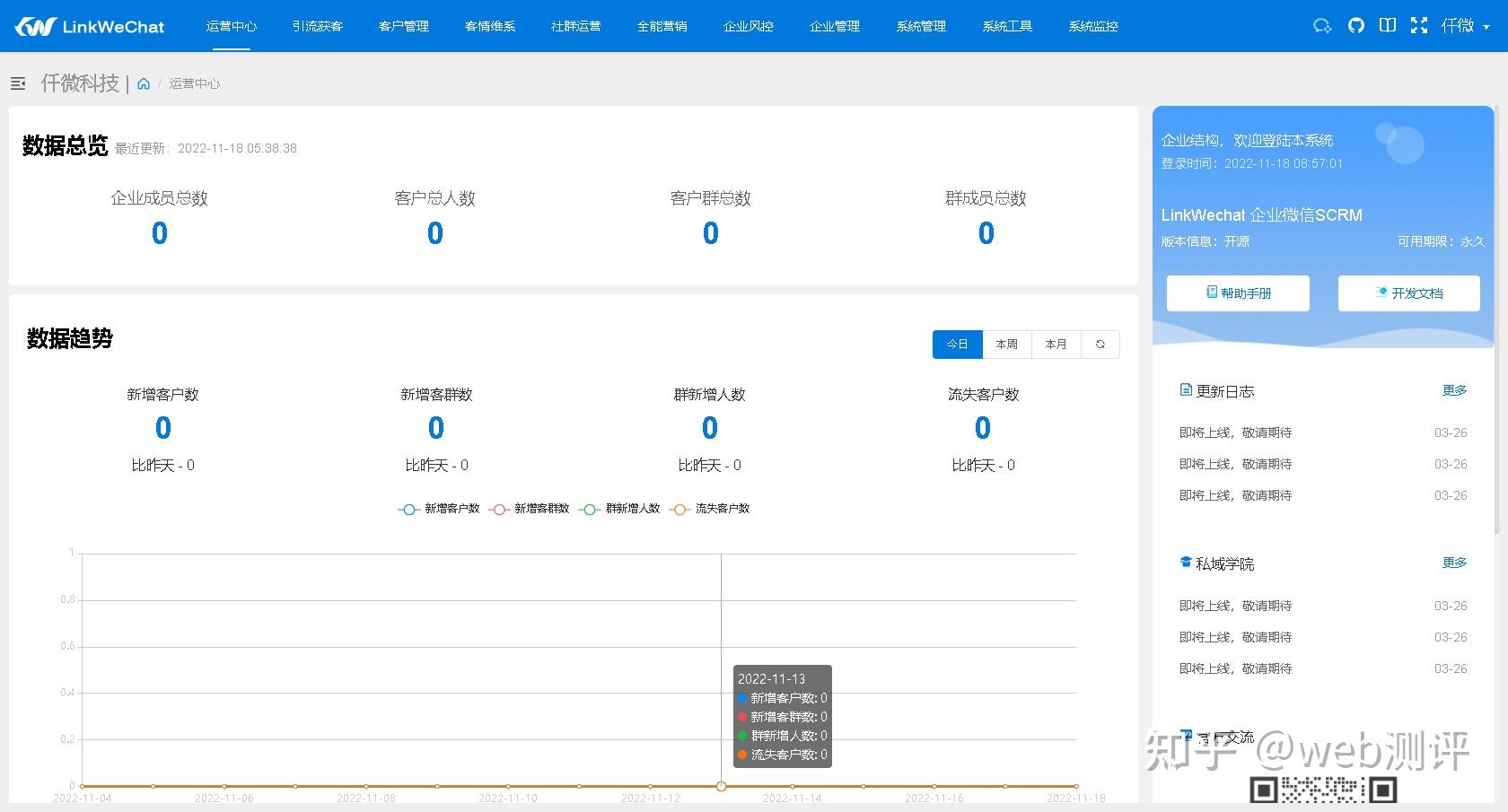Switch to the 引流获客 menu item

(x=317, y=26)
